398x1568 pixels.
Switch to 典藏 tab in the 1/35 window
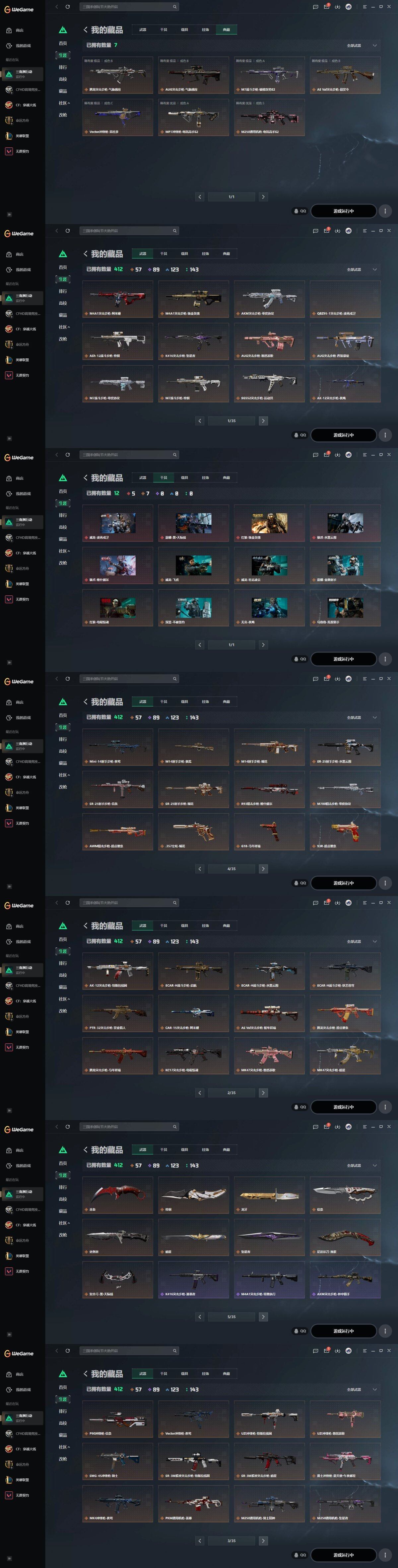(227, 254)
